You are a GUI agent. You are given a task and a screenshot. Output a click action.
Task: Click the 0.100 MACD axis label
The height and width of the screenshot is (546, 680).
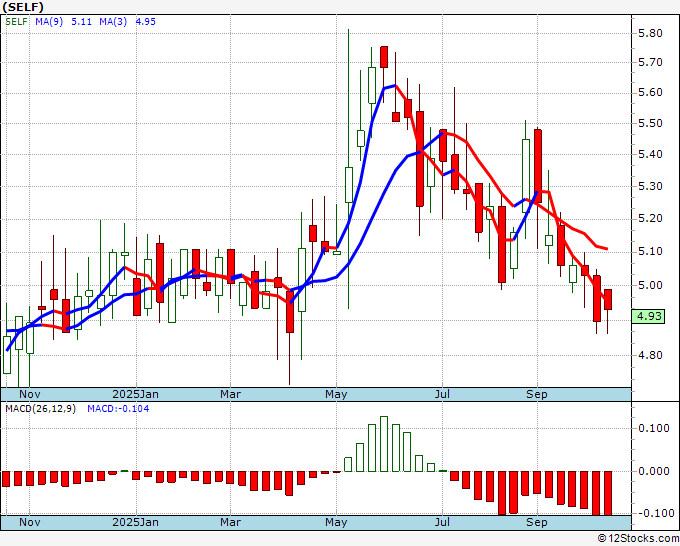(652, 429)
